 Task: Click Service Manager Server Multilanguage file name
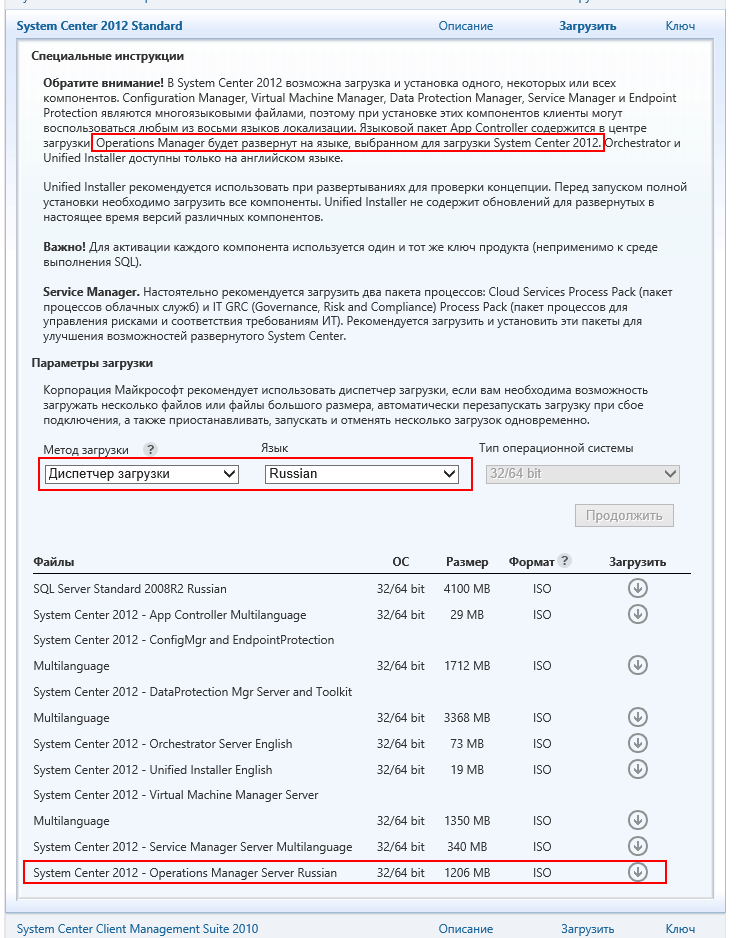[193, 847]
